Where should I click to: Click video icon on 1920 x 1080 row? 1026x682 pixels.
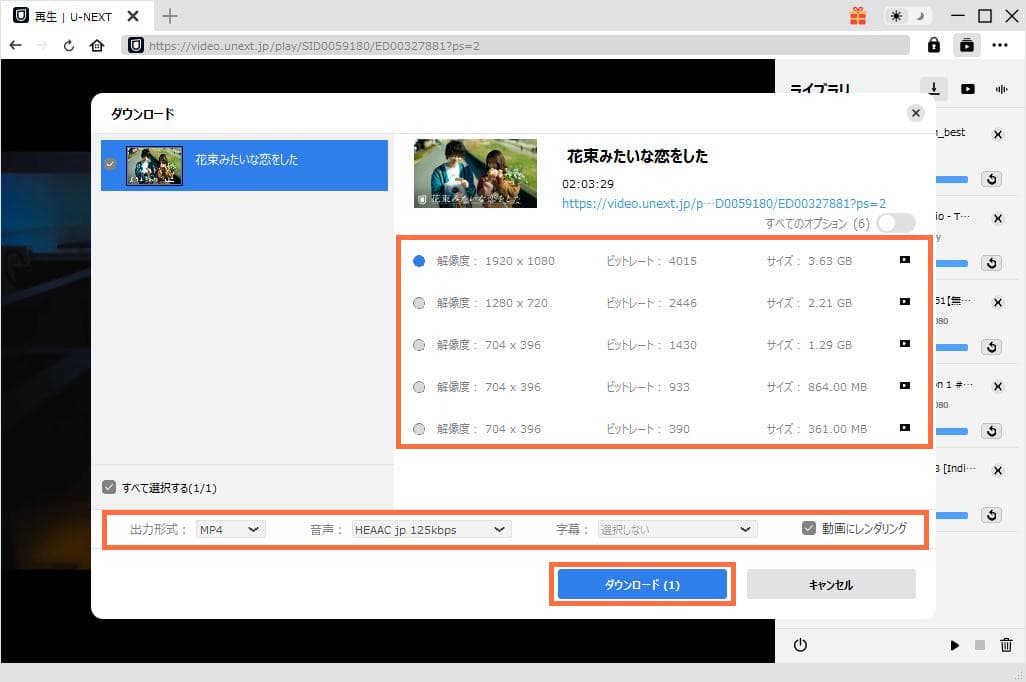[904, 260]
